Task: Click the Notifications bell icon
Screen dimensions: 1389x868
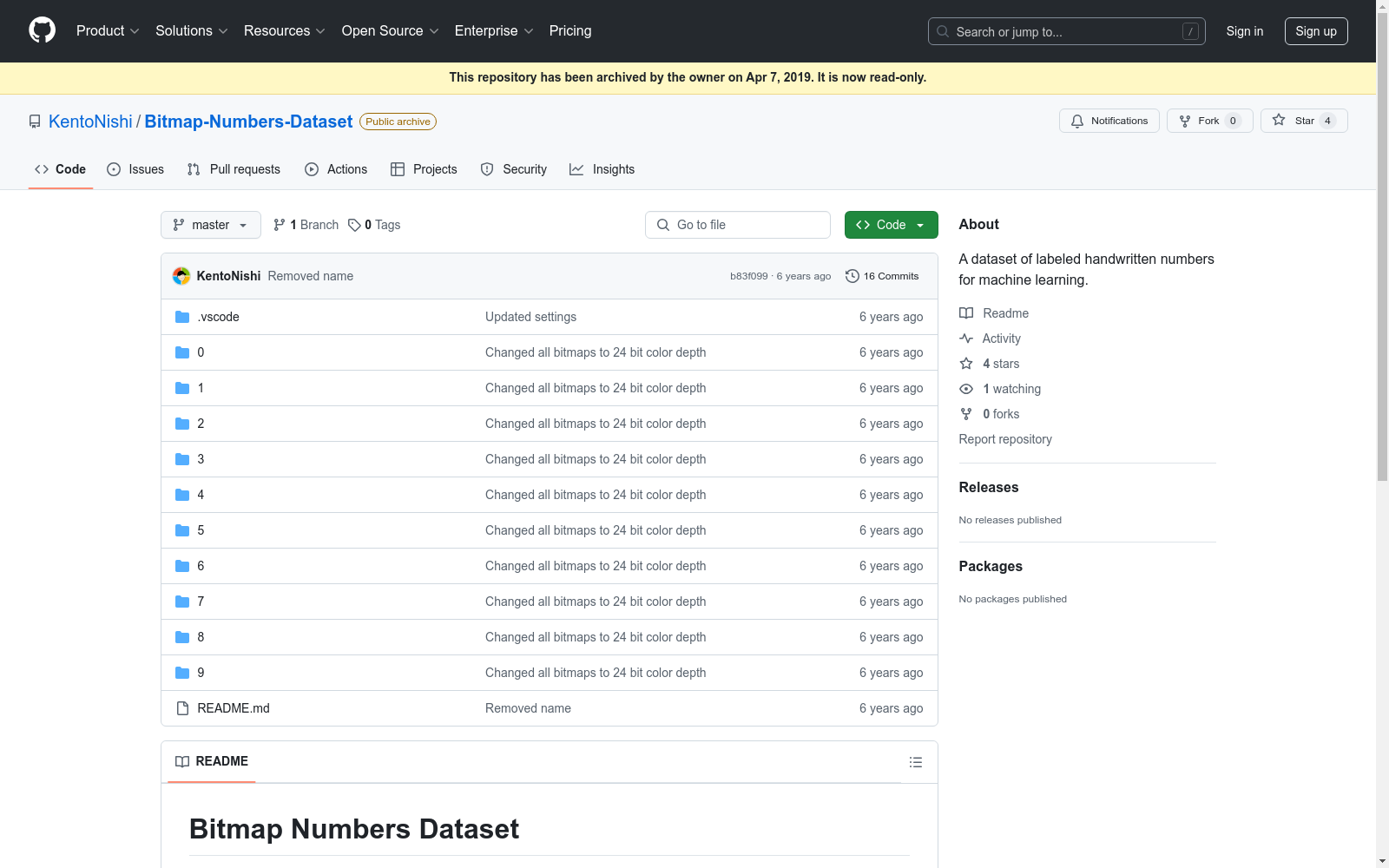Action: (1077, 121)
